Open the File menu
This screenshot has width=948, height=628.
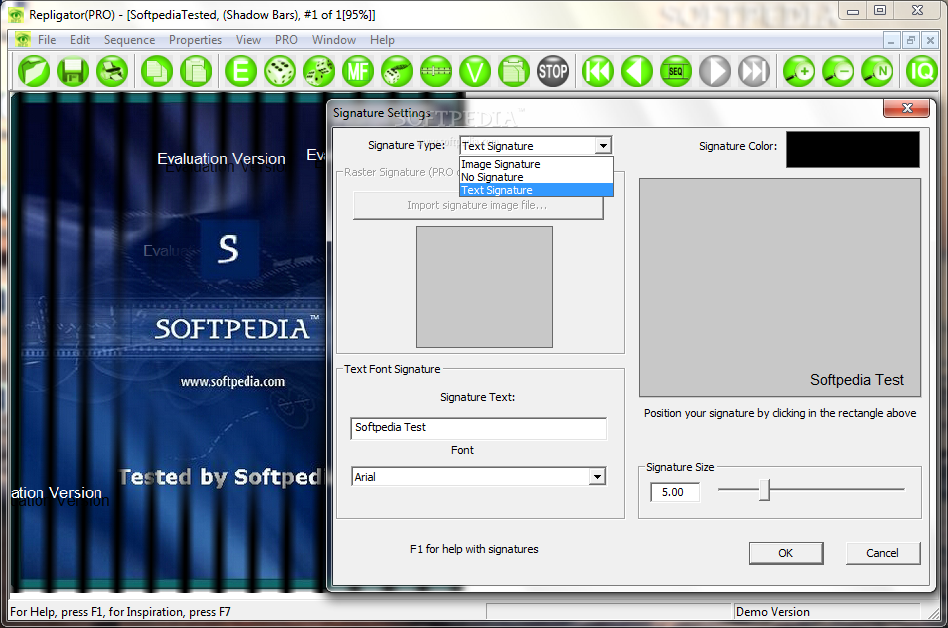[47, 40]
